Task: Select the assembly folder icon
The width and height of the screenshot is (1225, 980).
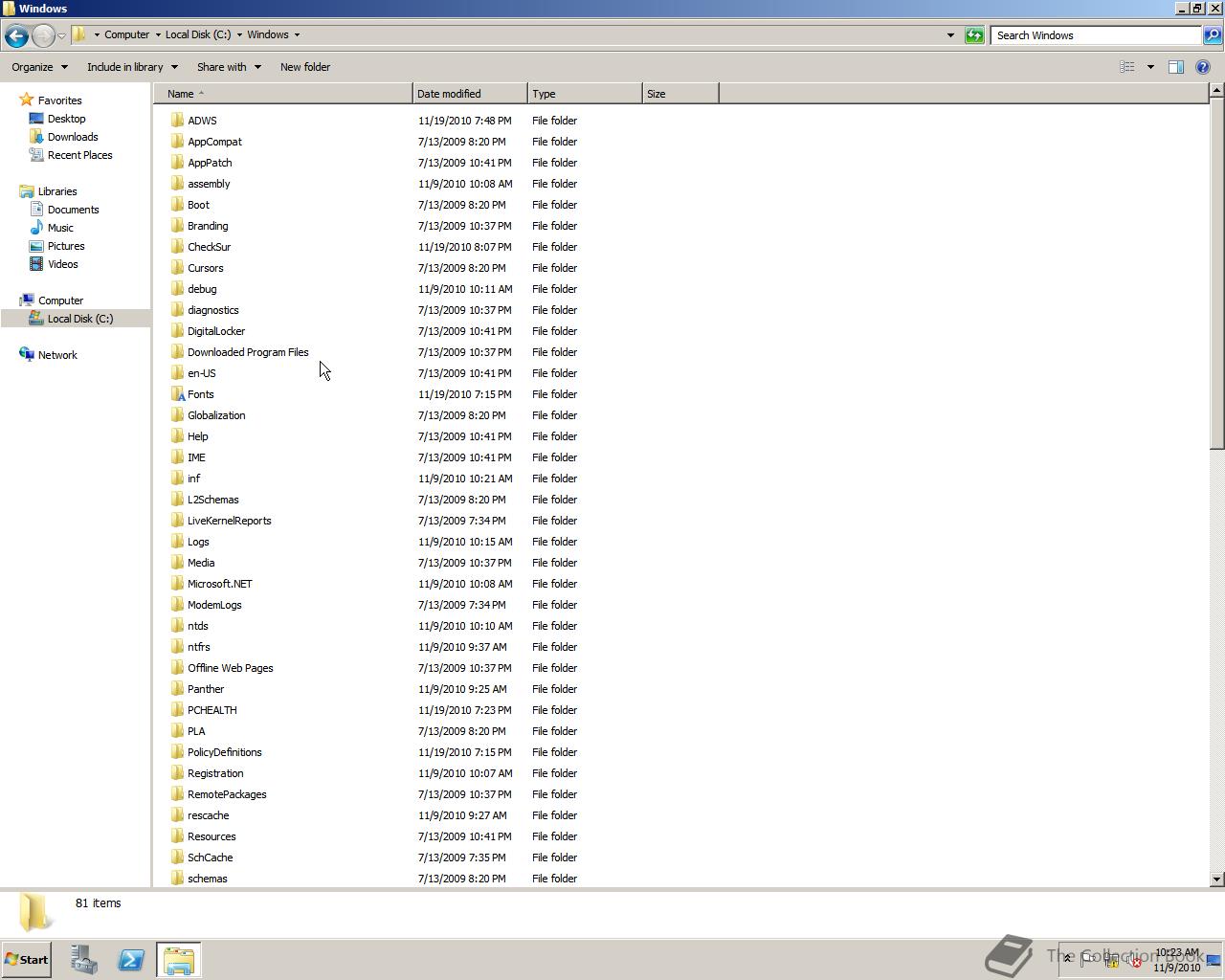Action: tap(177, 184)
